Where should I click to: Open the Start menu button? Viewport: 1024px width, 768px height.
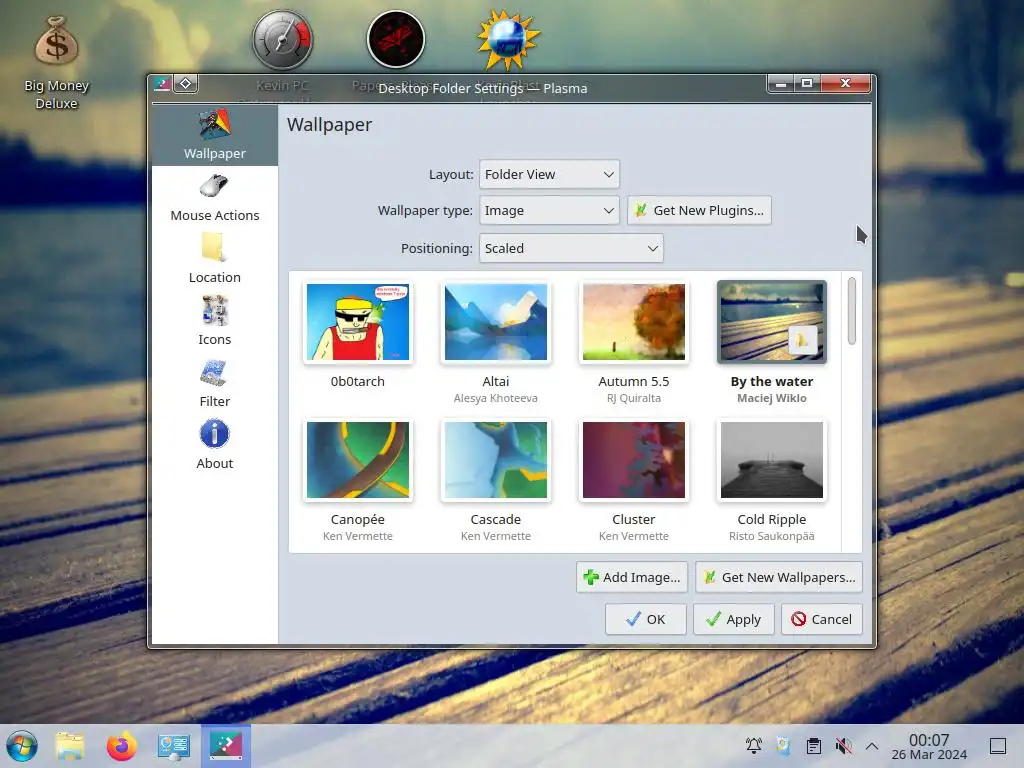[22, 746]
